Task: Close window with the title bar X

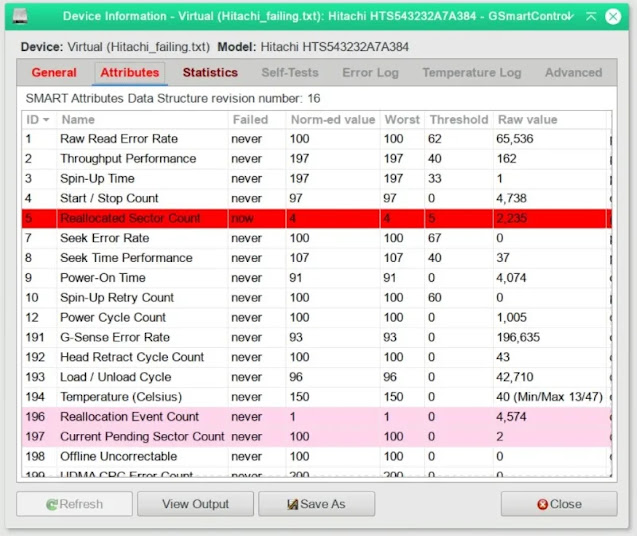Action: tap(613, 16)
